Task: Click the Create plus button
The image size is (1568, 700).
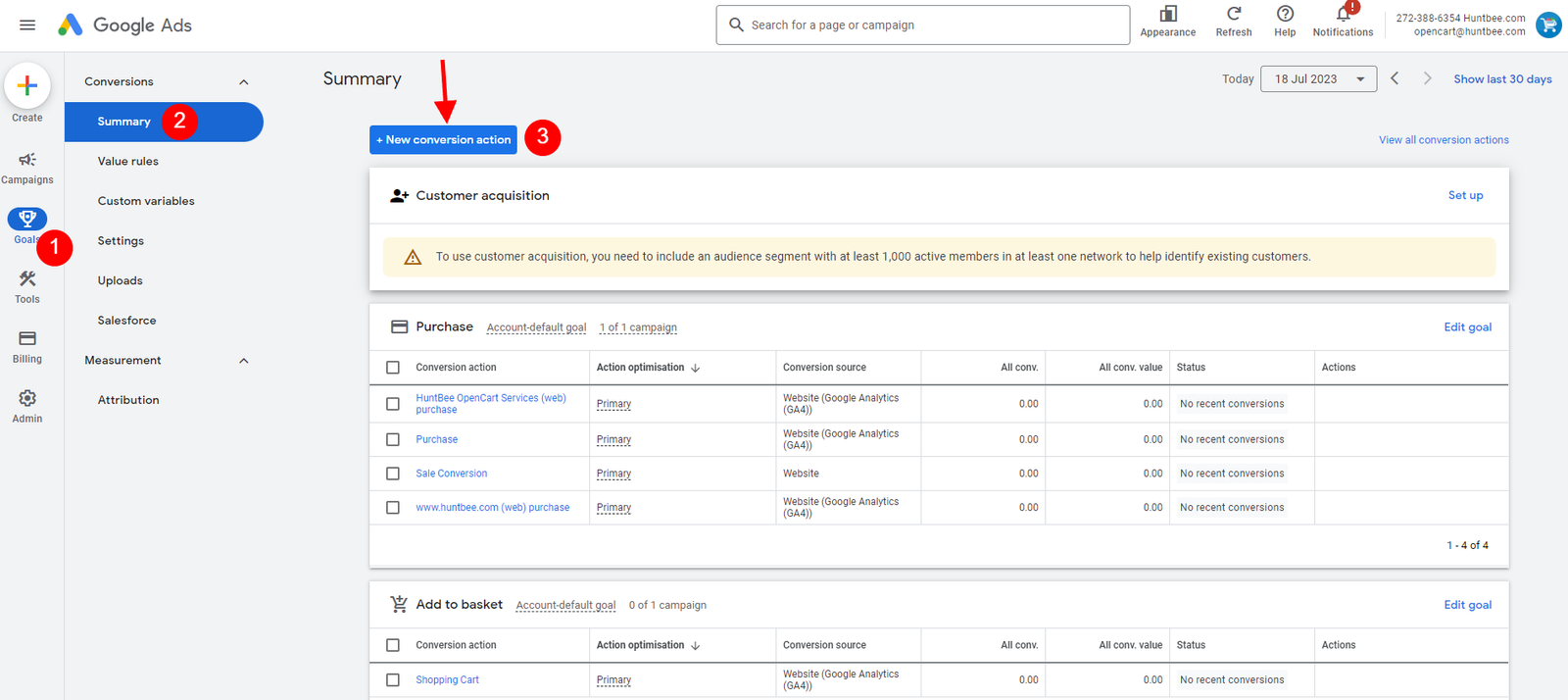Action: coord(27,86)
